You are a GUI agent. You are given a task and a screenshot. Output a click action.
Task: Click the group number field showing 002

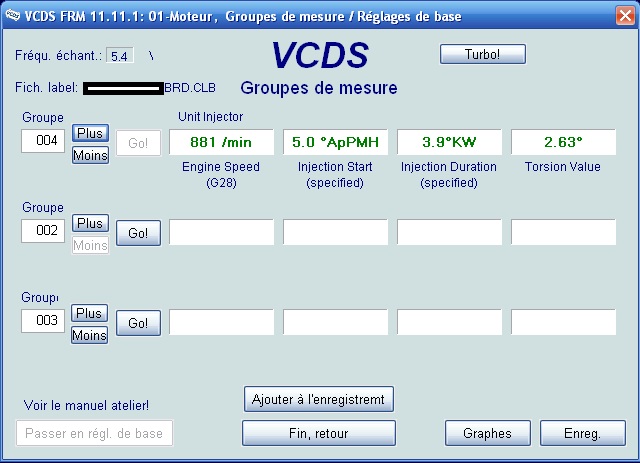coord(43,231)
